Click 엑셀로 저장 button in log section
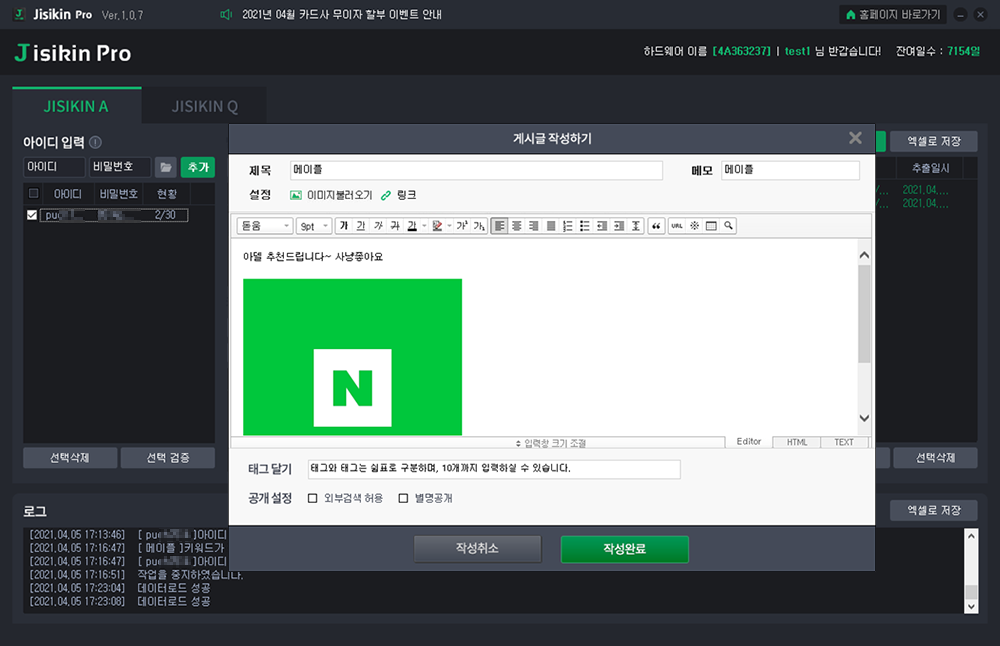 (x=934, y=510)
